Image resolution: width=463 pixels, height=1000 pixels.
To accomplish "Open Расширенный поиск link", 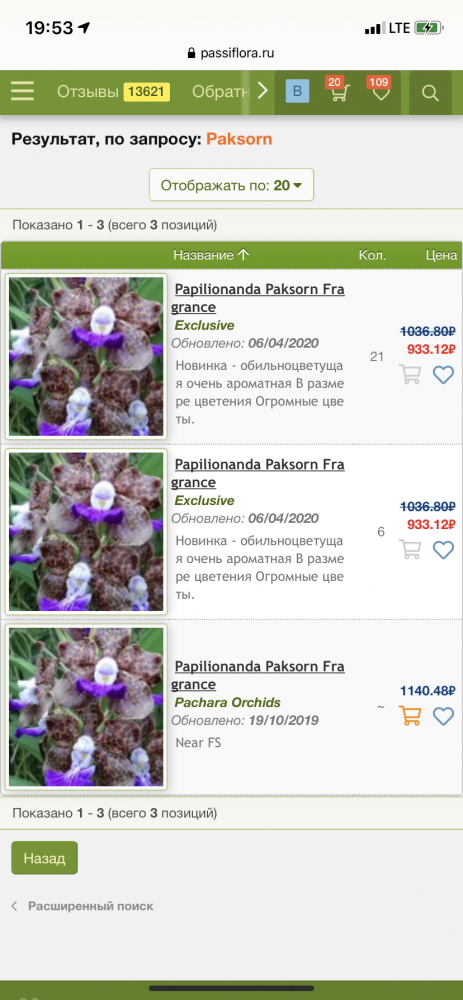I will [x=91, y=906].
